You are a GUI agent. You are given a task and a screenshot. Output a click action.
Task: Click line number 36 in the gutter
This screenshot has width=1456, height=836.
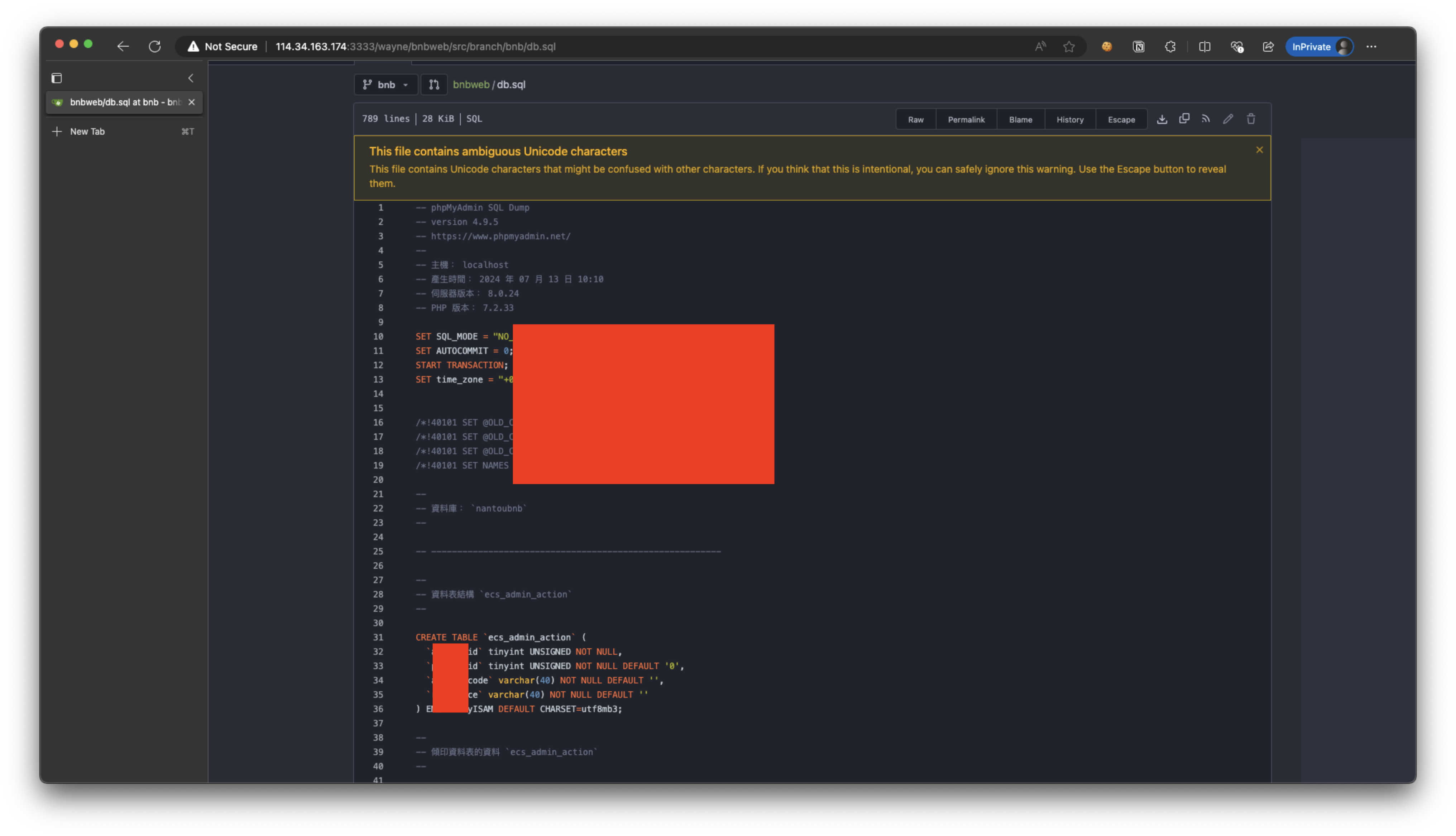[x=378, y=709]
